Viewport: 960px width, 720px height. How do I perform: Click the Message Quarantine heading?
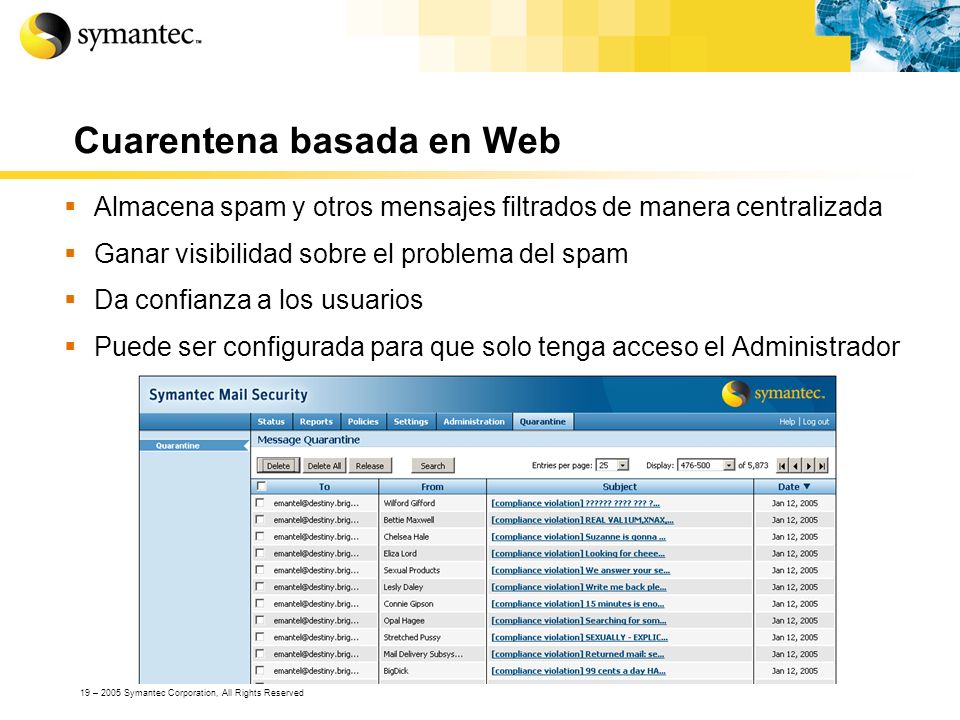click(x=309, y=440)
